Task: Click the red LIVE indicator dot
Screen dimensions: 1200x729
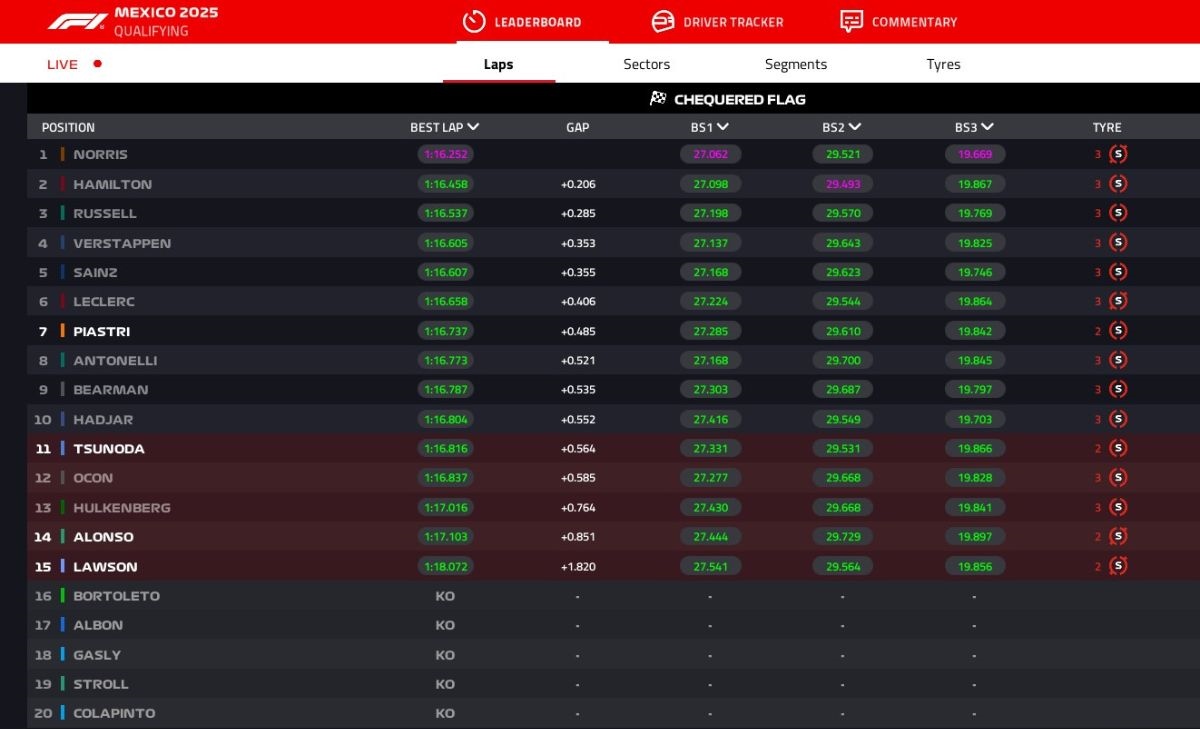Action: tap(97, 64)
